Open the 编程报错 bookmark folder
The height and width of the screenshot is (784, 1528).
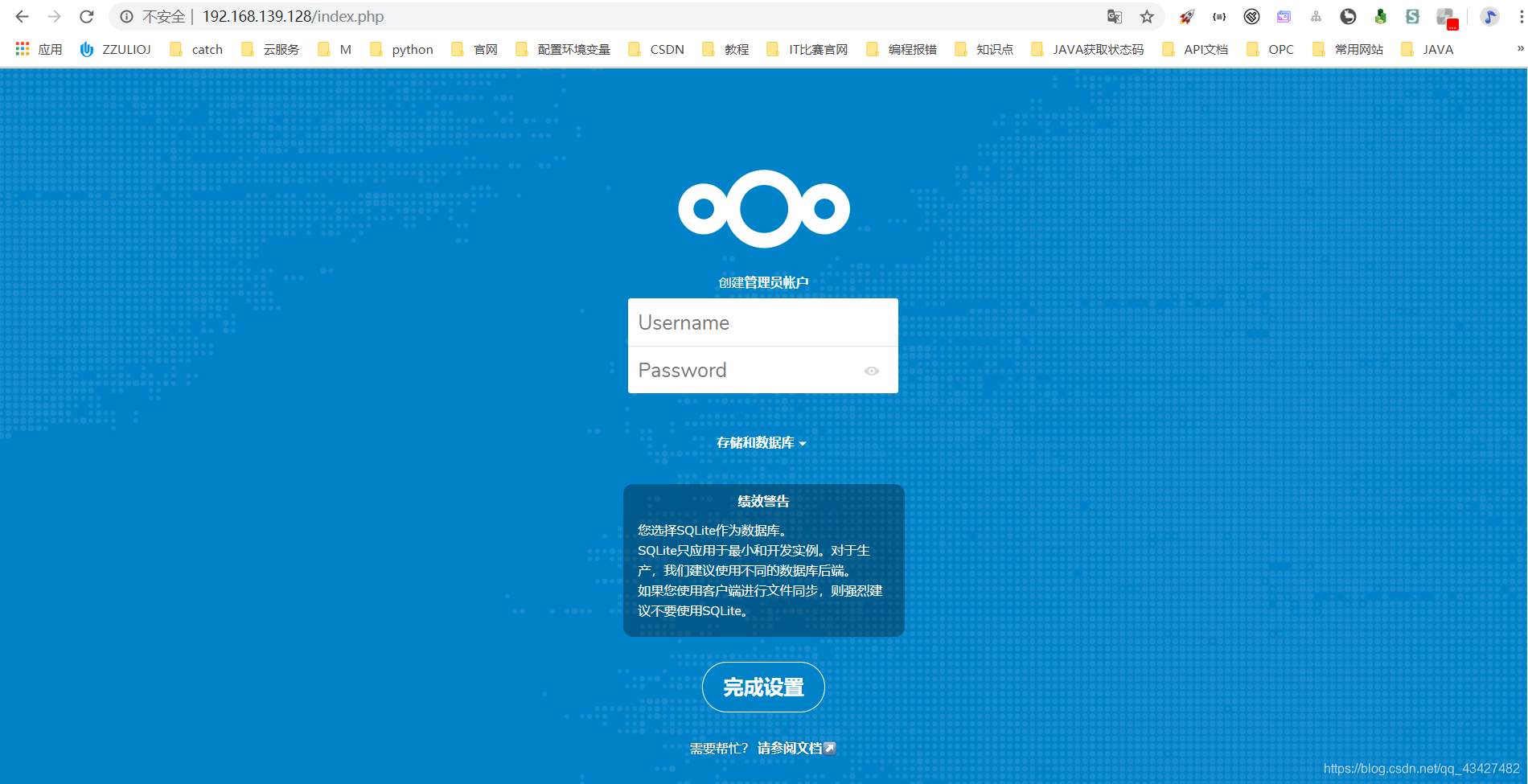pyautogui.click(x=902, y=49)
